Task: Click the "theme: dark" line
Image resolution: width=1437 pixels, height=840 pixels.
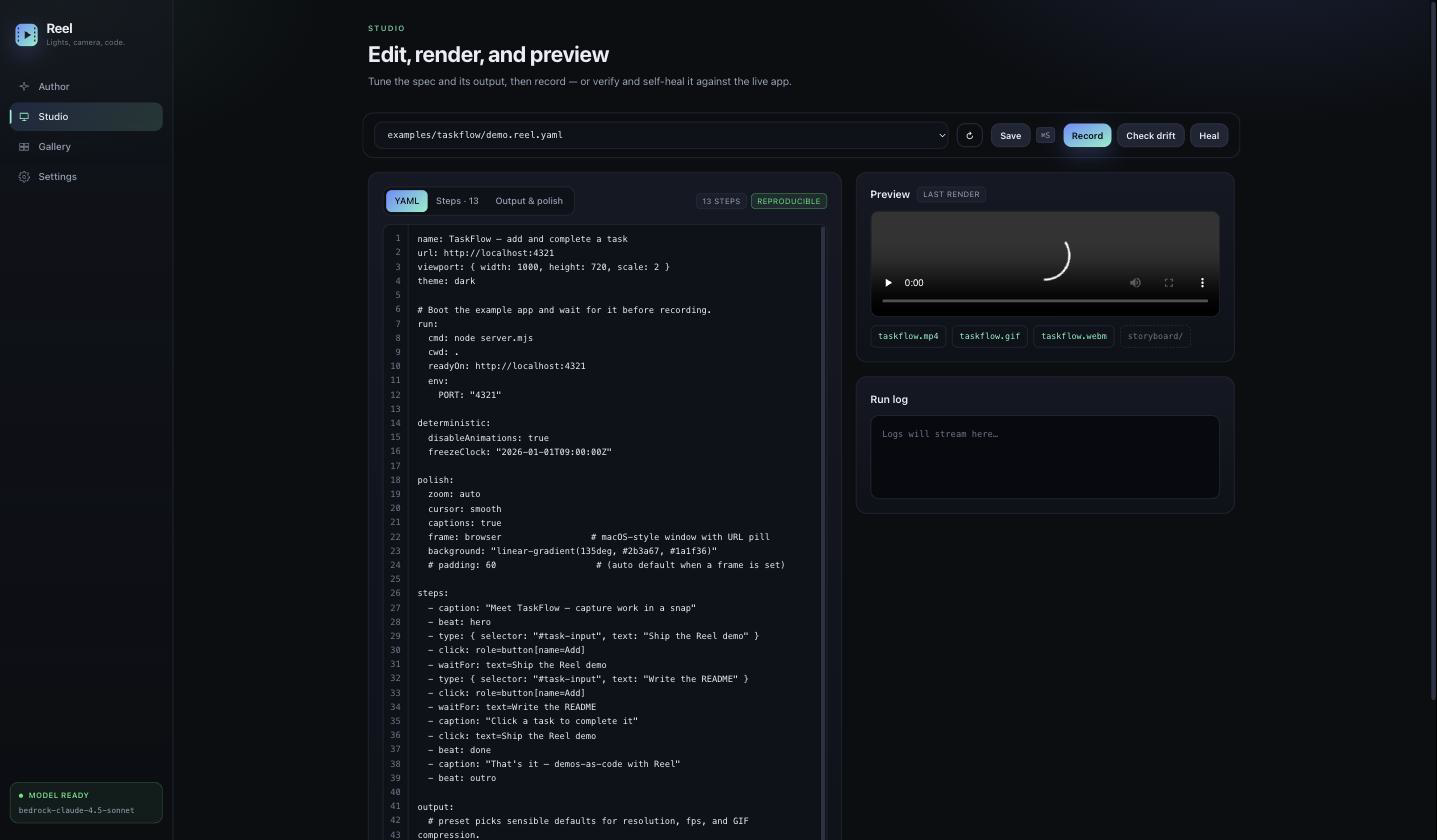Action: pos(447,281)
